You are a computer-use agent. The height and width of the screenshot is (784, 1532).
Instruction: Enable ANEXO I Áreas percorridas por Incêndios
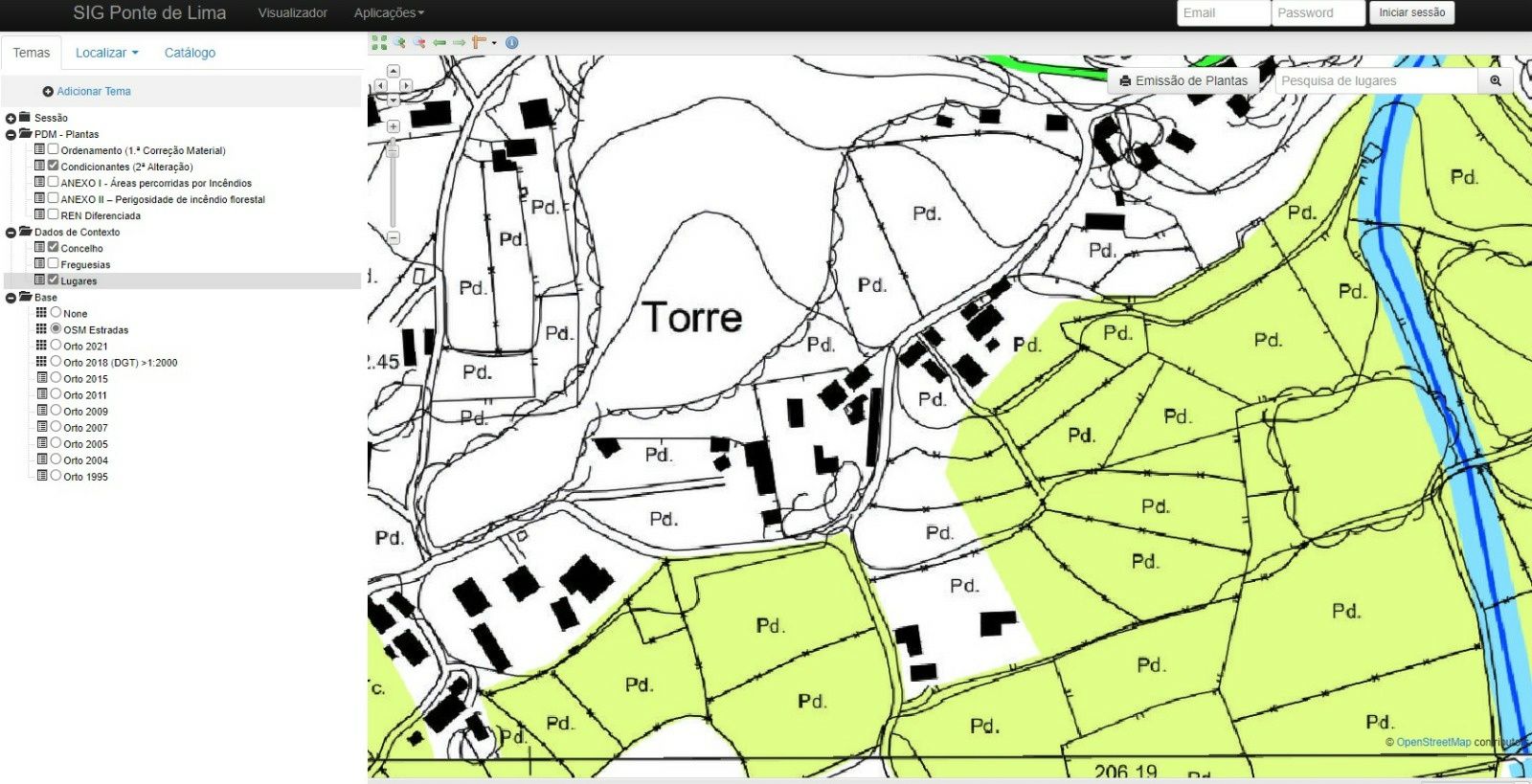pyautogui.click(x=54, y=182)
